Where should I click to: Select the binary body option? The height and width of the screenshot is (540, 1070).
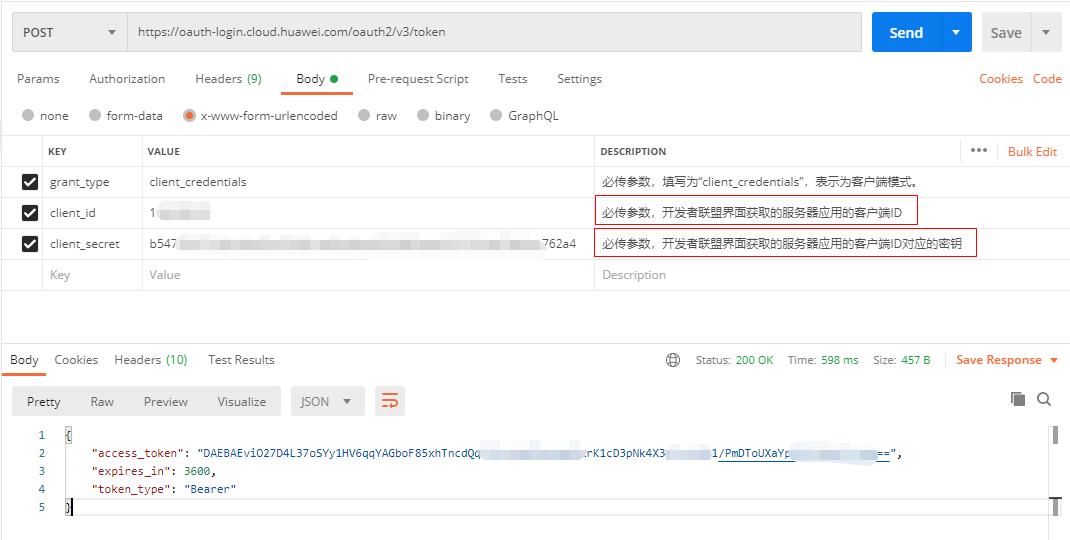coord(423,115)
